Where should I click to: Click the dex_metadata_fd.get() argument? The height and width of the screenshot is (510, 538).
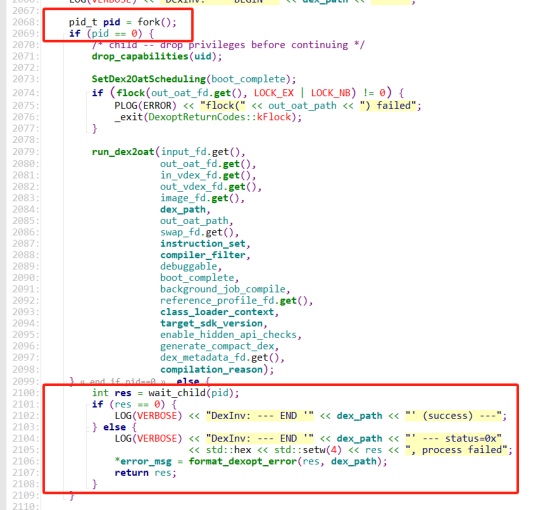[220, 358]
